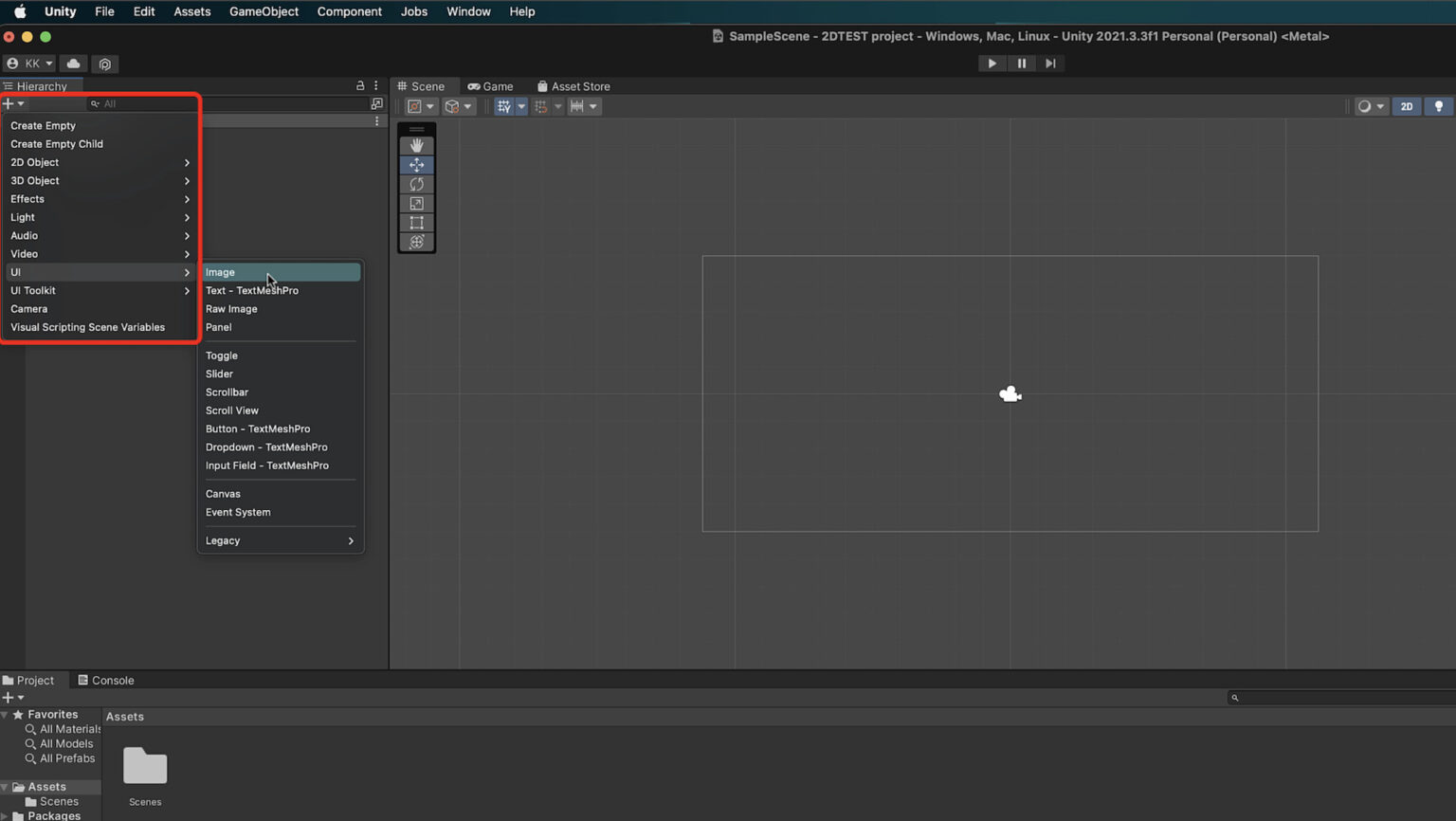Create a Canvas from the UI submenu

[223, 493]
